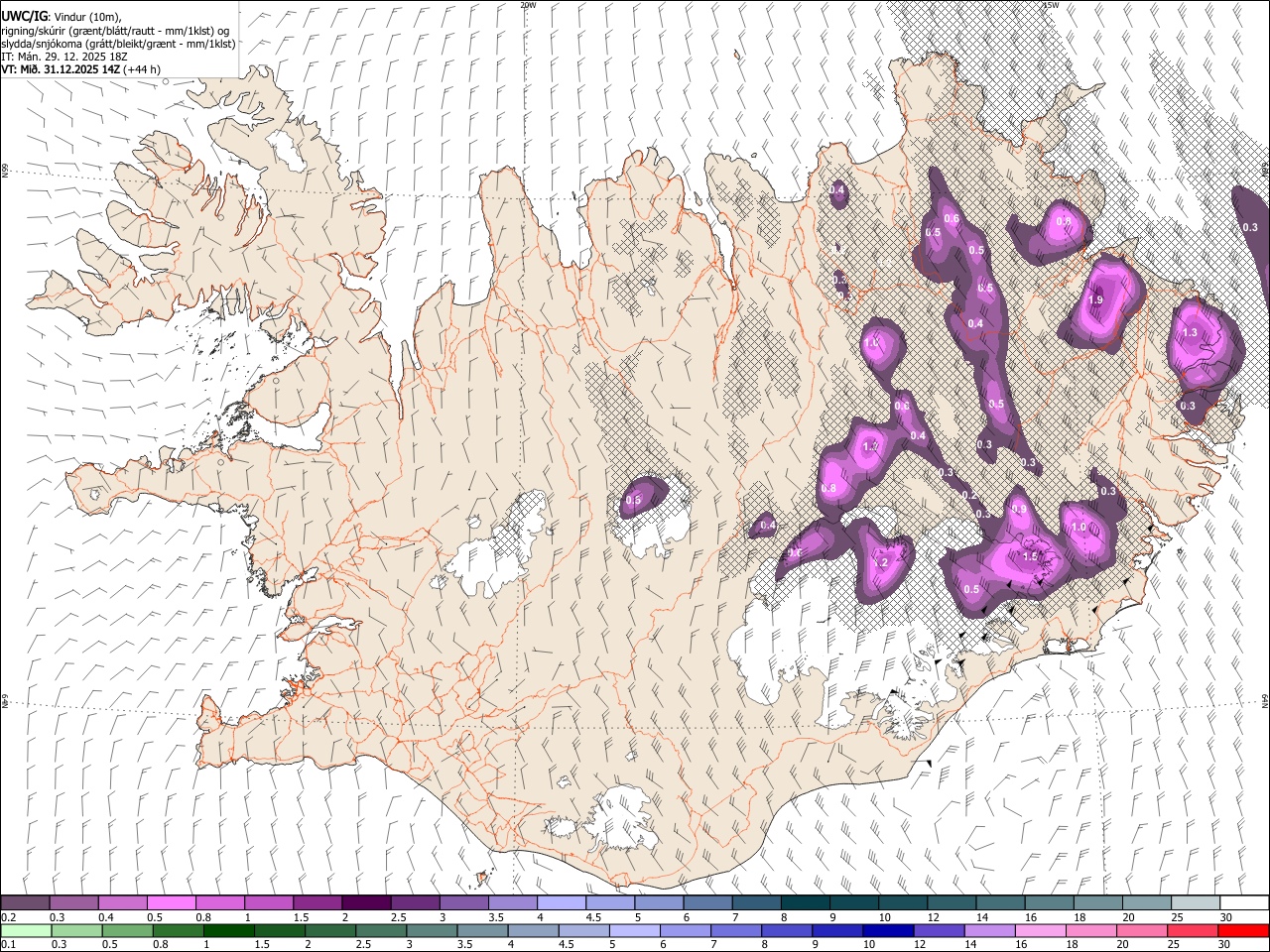Click the 1.5–2 magenta swatch in upper legend row
Viewport: 1270px width, 952px height.
pos(317,902)
